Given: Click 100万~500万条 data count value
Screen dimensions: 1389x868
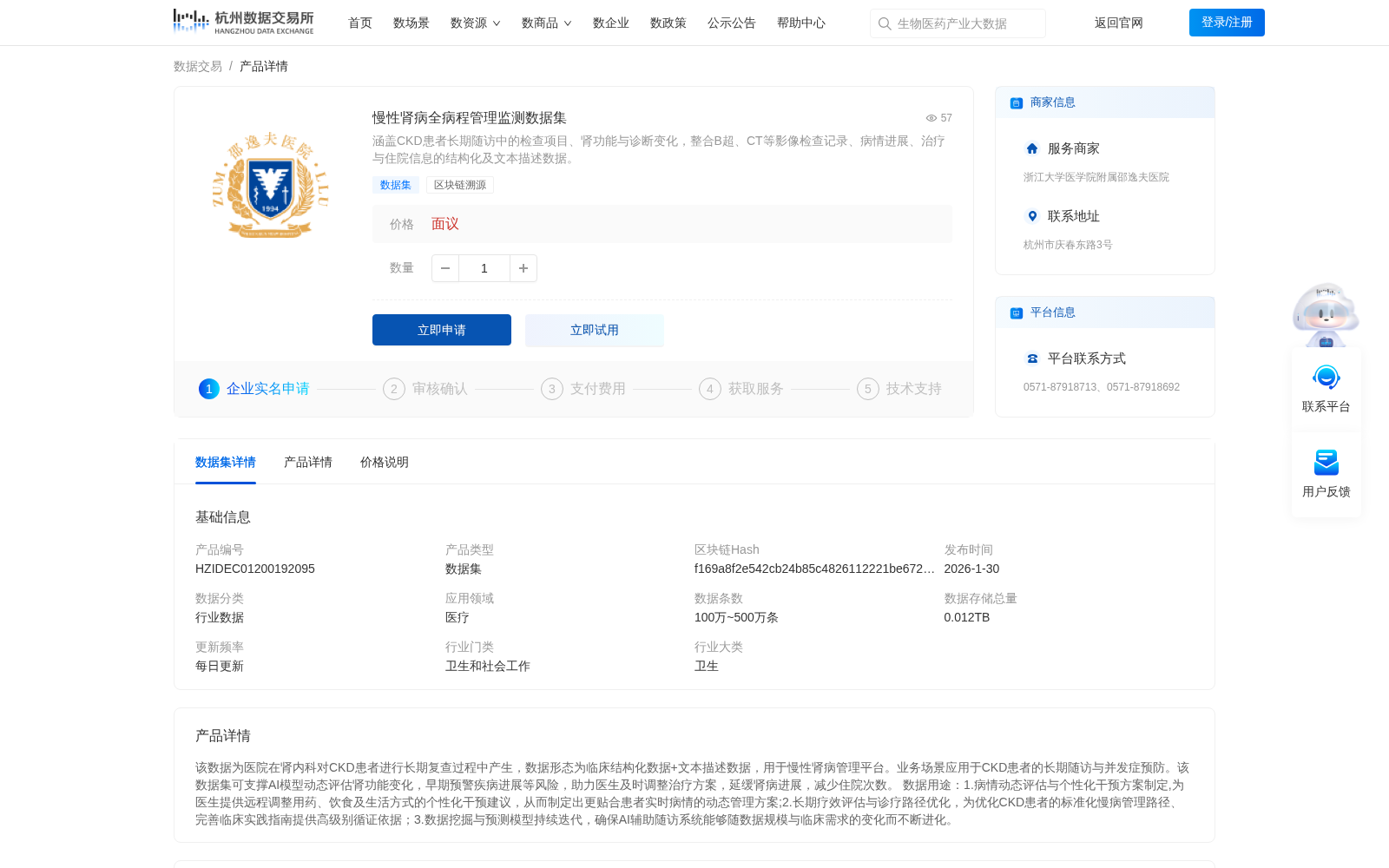Looking at the screenshot, I should [736, 617].
